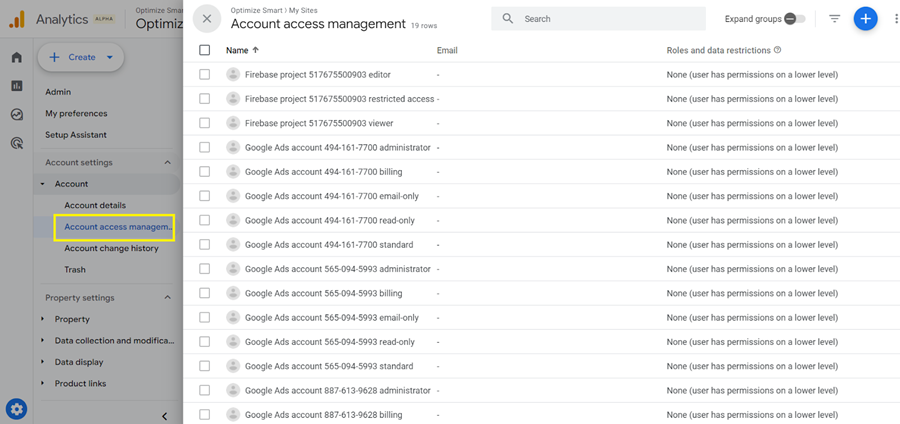900x424 pixels.
Task: Open Google Ads account 887-613-9628 administrator name
Action: pos(338,390)
